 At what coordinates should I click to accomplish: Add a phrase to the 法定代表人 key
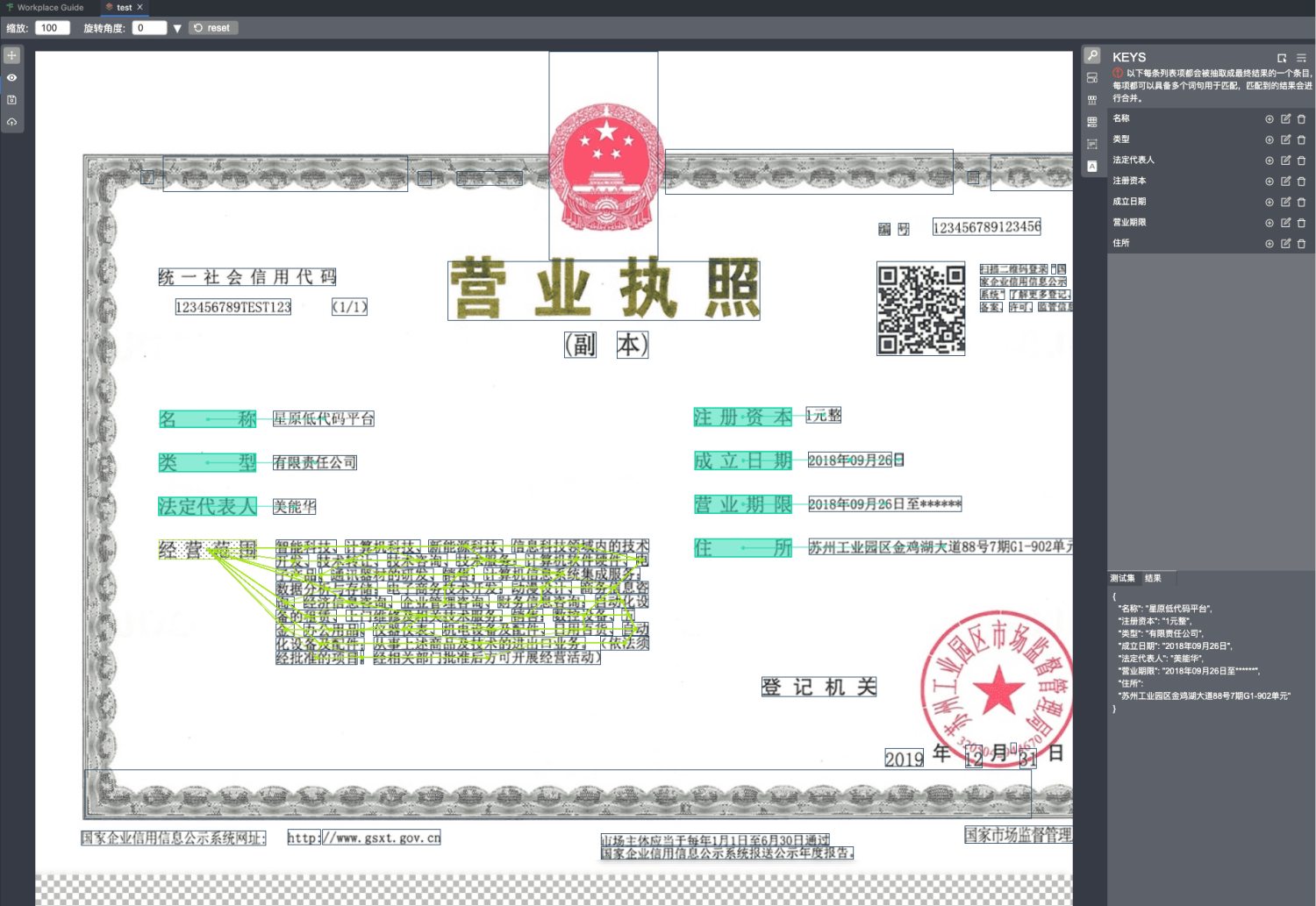point(1270,161)
